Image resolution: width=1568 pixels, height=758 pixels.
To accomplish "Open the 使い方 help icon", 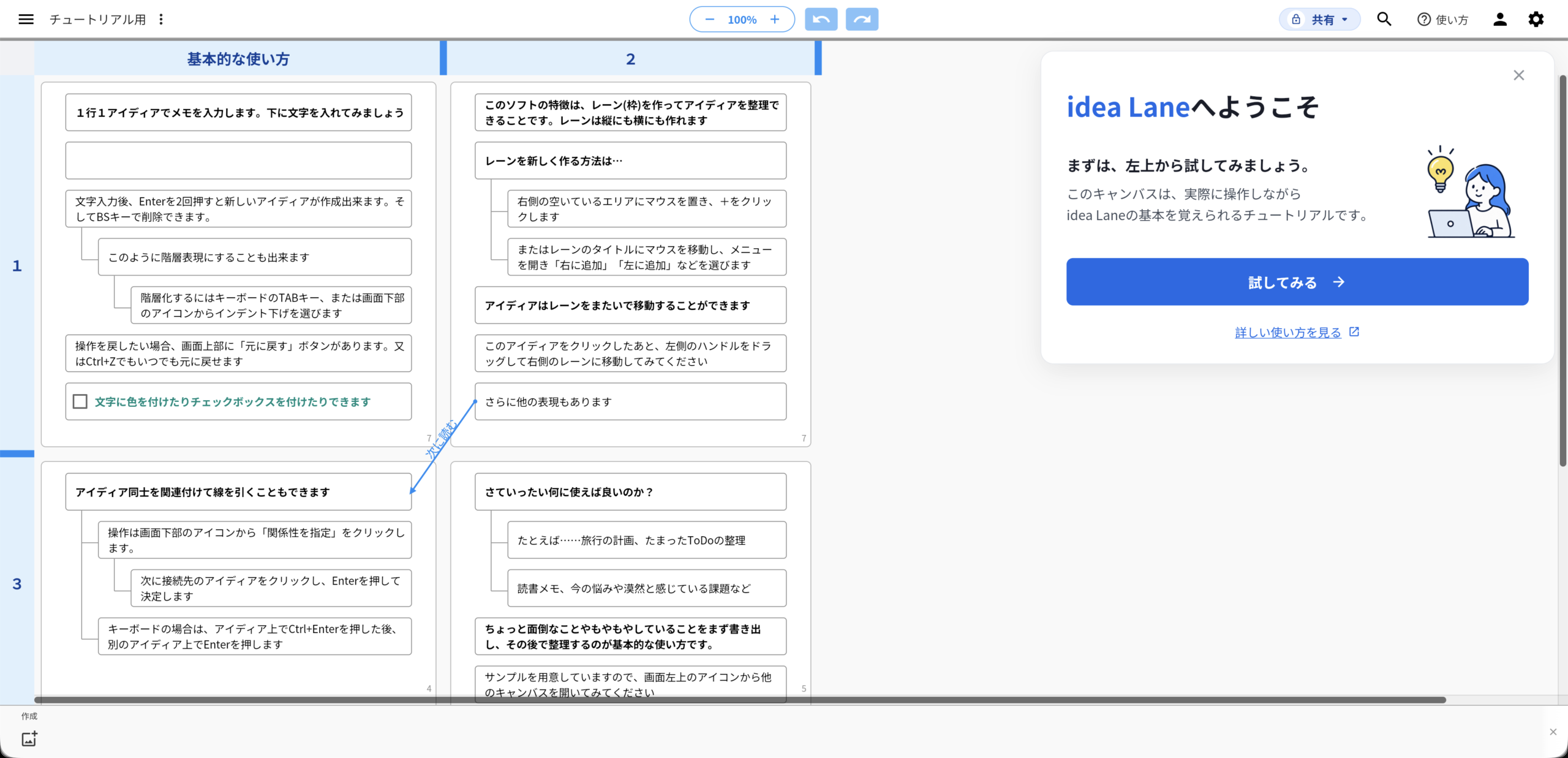I will point(1442,20).
